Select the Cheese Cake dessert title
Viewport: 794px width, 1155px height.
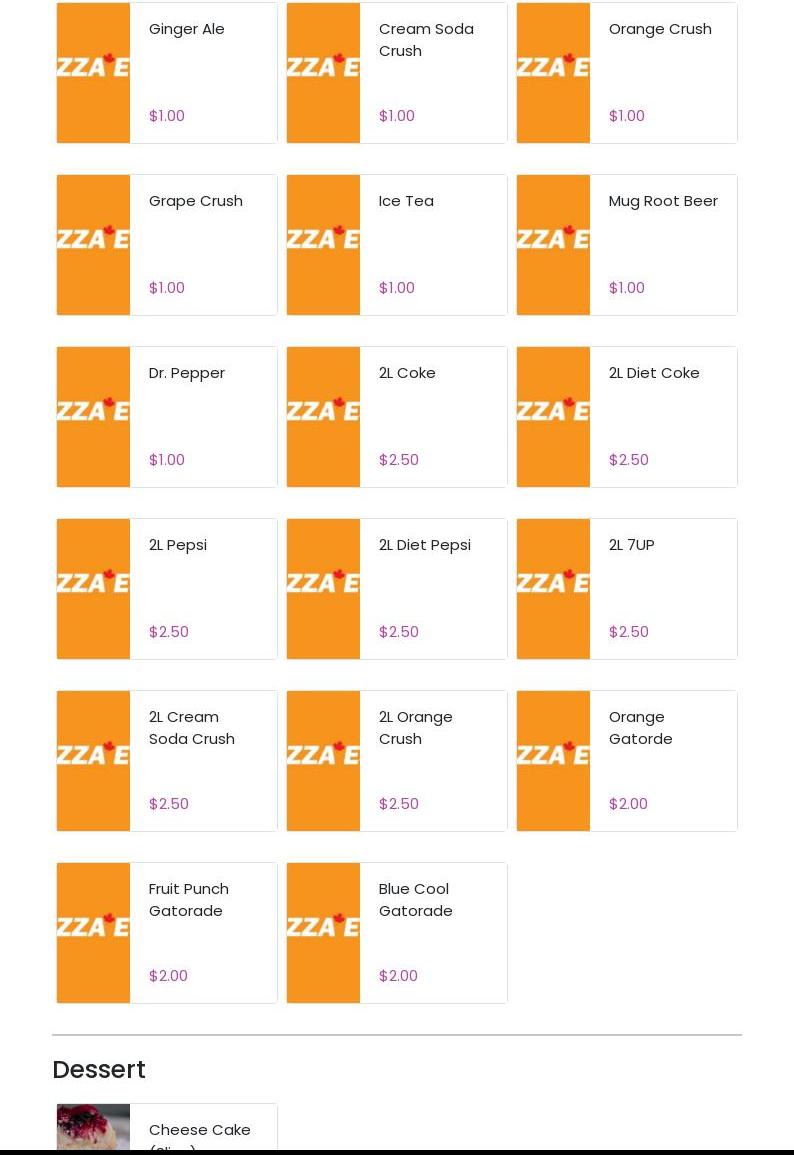point(200,1129)
